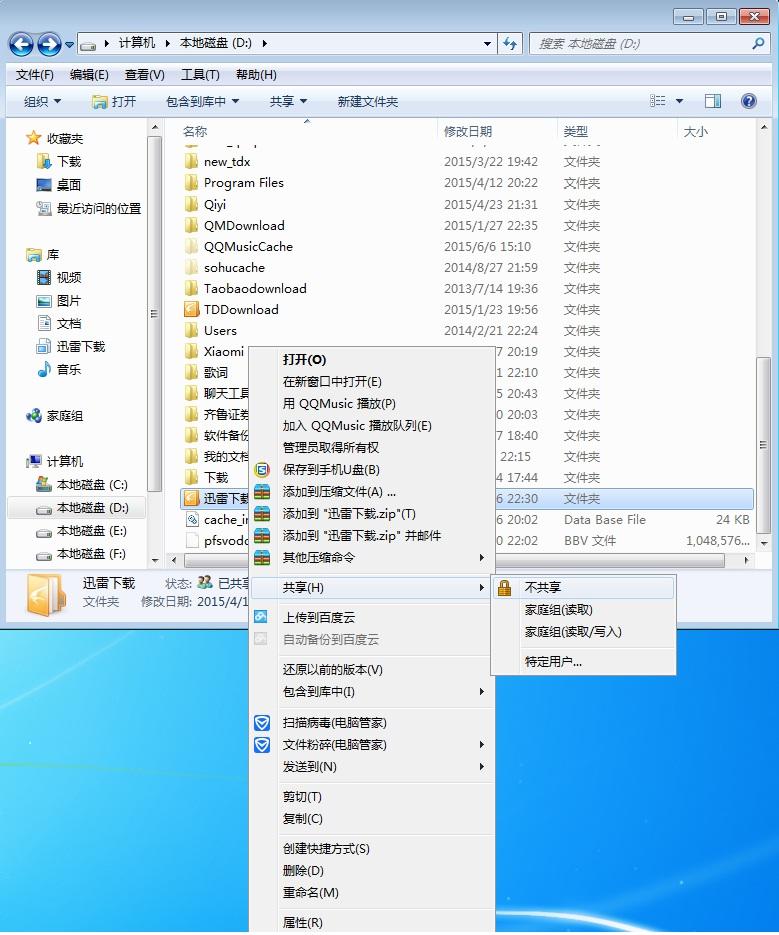Refresh the D: drive address bar
Screen dimensions: 779x935
pyautogui.click(x=510, y=44)
